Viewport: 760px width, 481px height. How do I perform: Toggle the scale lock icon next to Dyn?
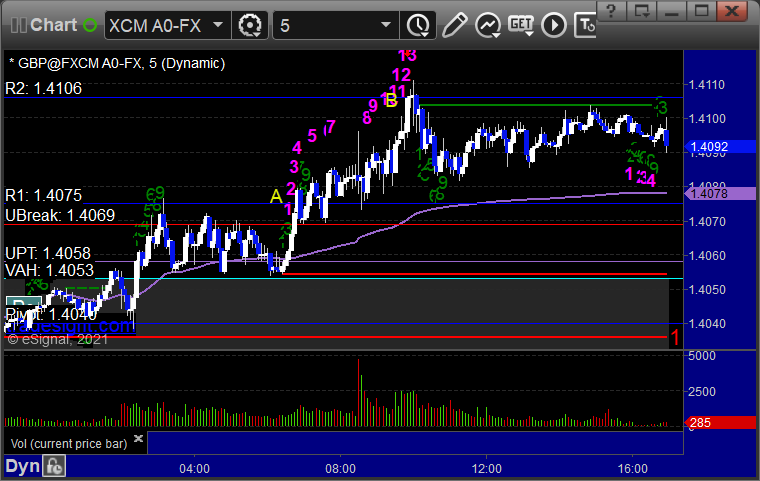click(x=54, y=466)
